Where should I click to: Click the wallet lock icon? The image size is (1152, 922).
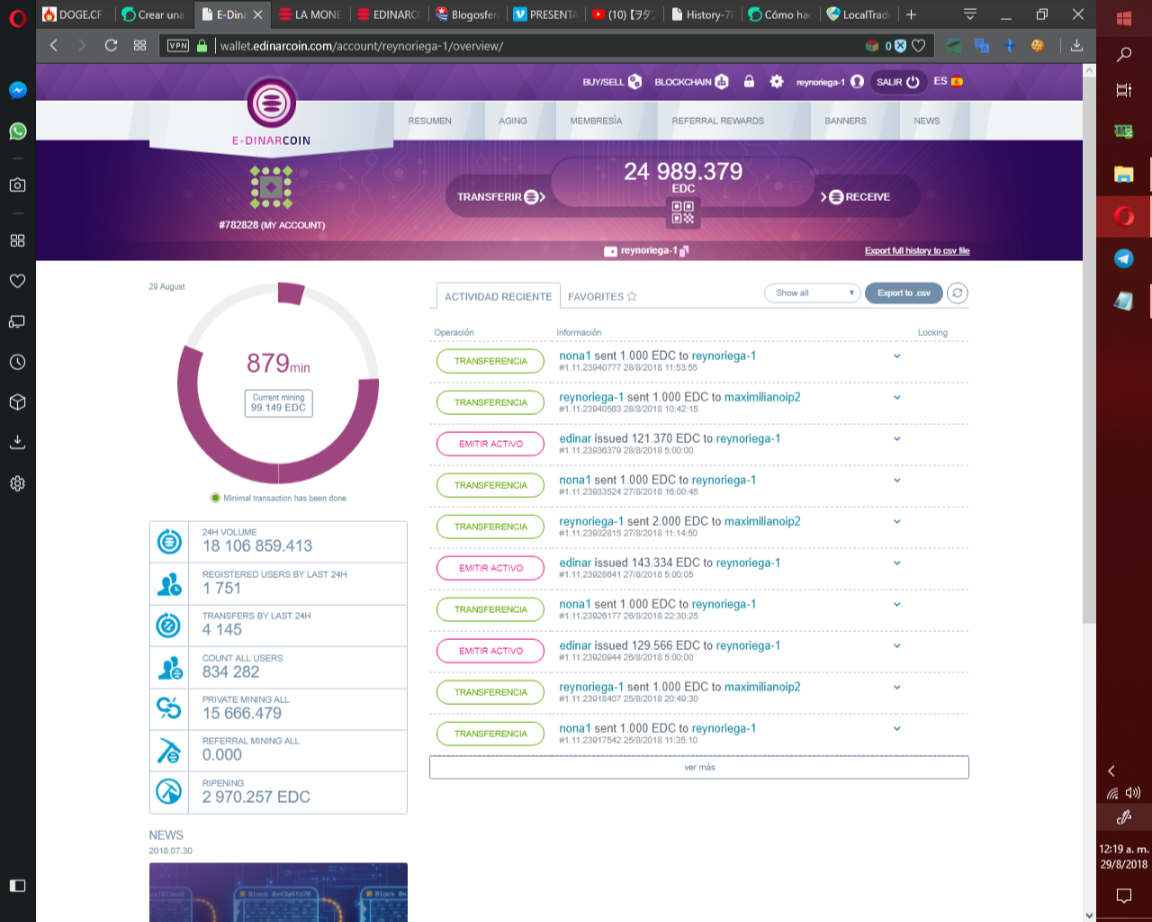pos(749,81)
